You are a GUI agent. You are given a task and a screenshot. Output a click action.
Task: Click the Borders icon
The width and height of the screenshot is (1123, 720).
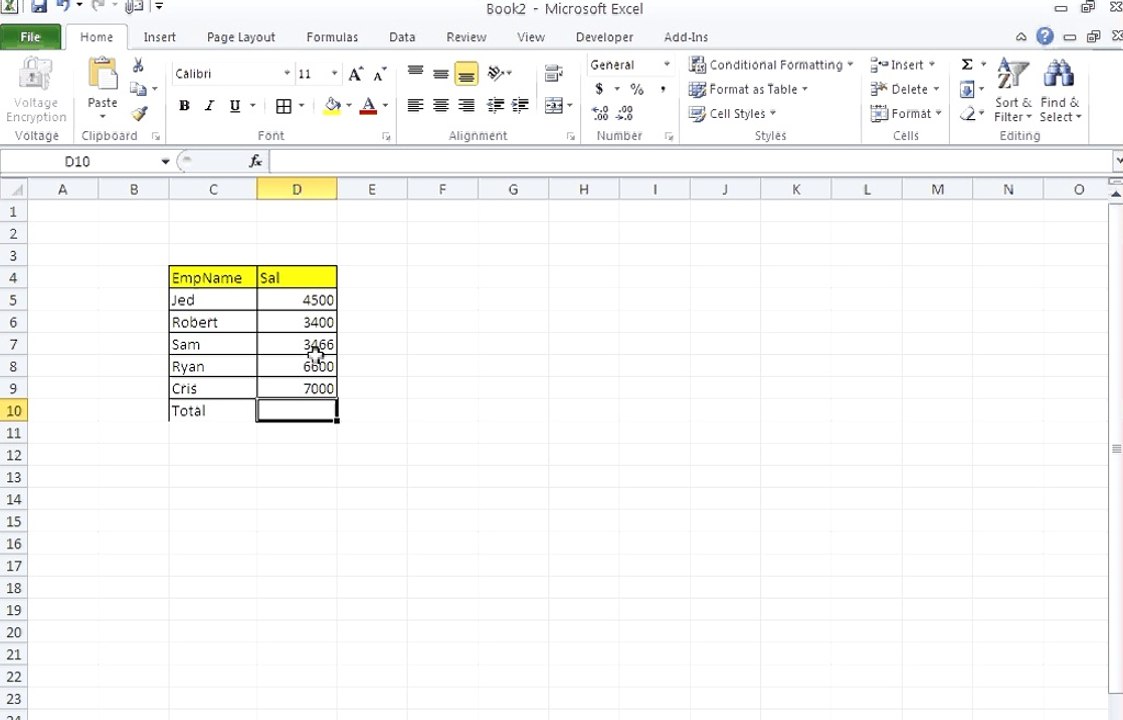coord(284,106)
